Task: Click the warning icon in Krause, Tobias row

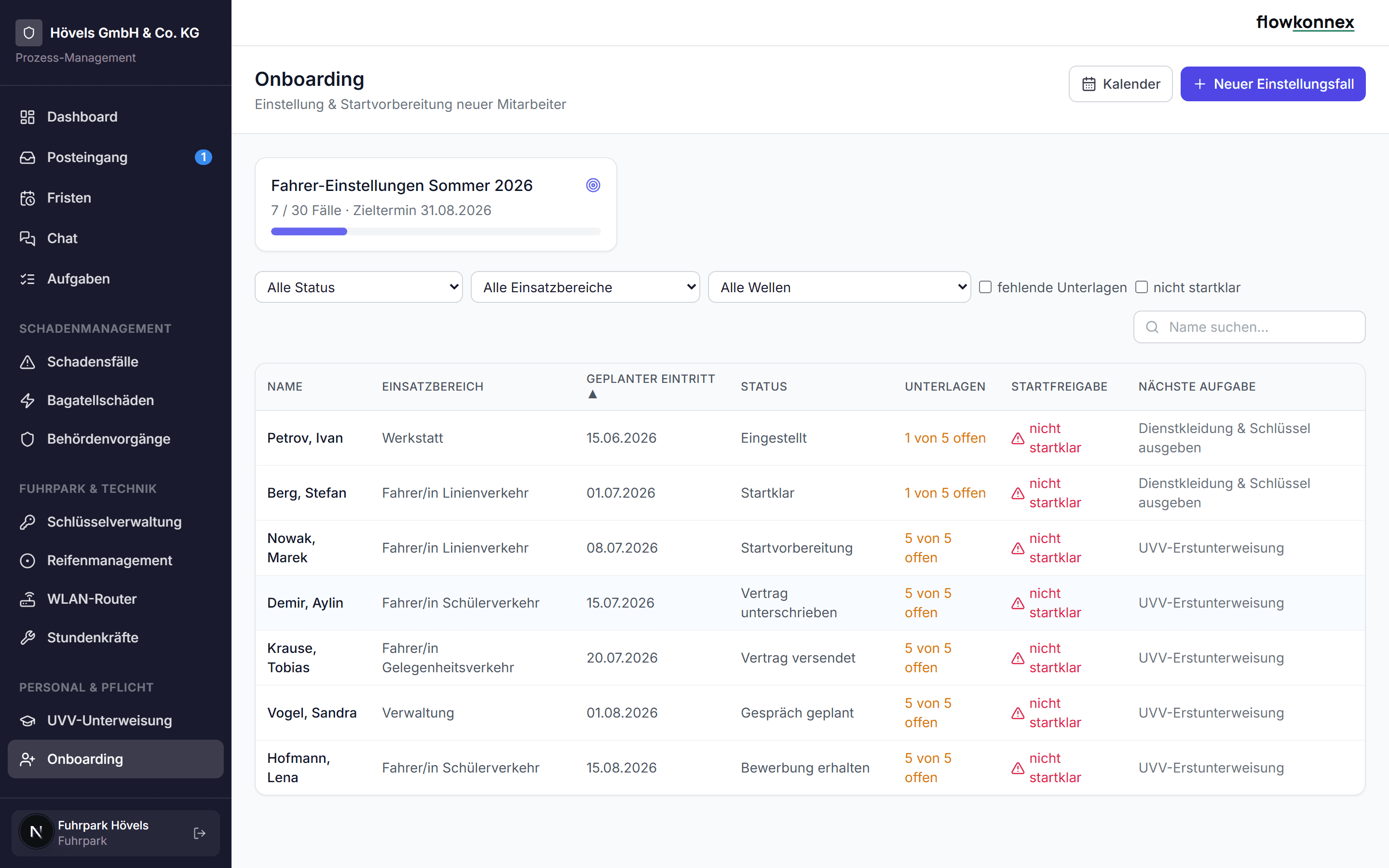Action: [1018, 658]
